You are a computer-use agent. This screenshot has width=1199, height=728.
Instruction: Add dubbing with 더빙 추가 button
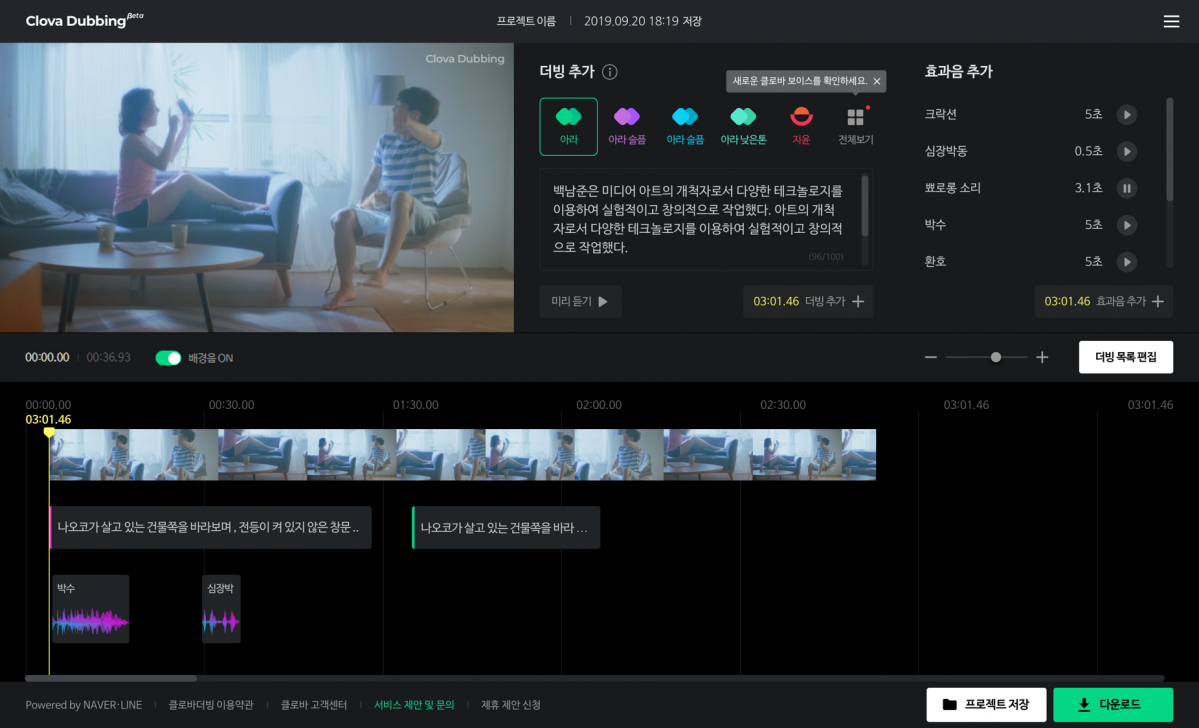tap(808, 301)
